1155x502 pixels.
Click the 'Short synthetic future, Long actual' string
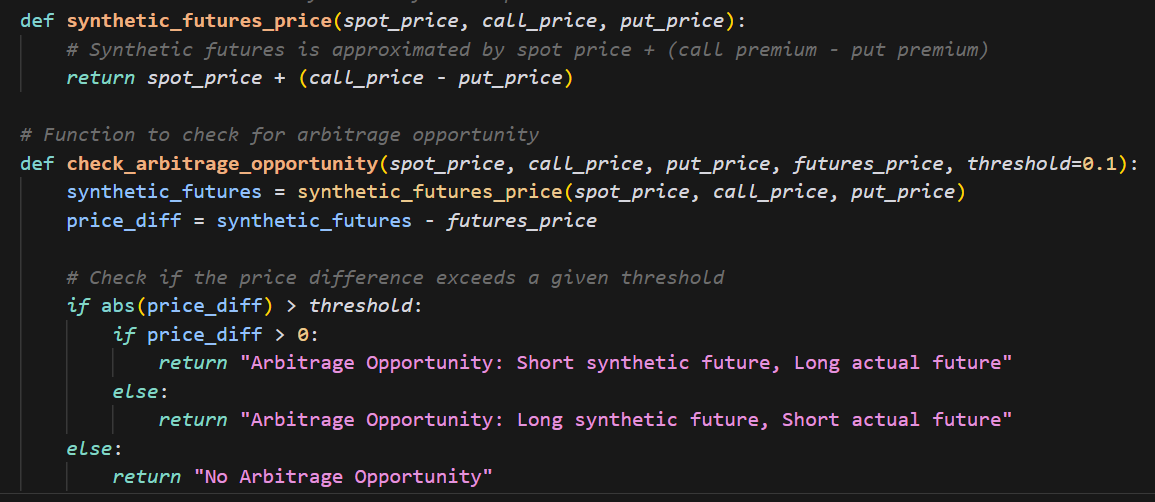coord(626,362)
